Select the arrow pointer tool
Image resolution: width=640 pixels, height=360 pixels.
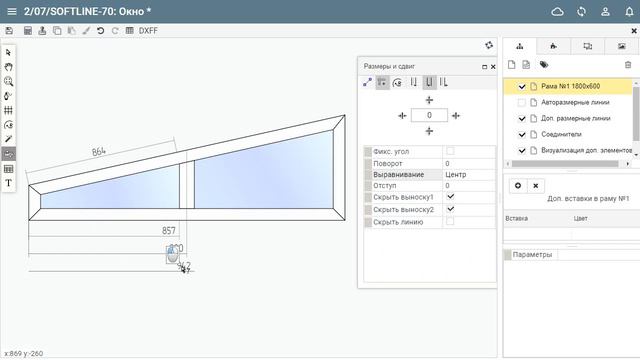(9, 53)
